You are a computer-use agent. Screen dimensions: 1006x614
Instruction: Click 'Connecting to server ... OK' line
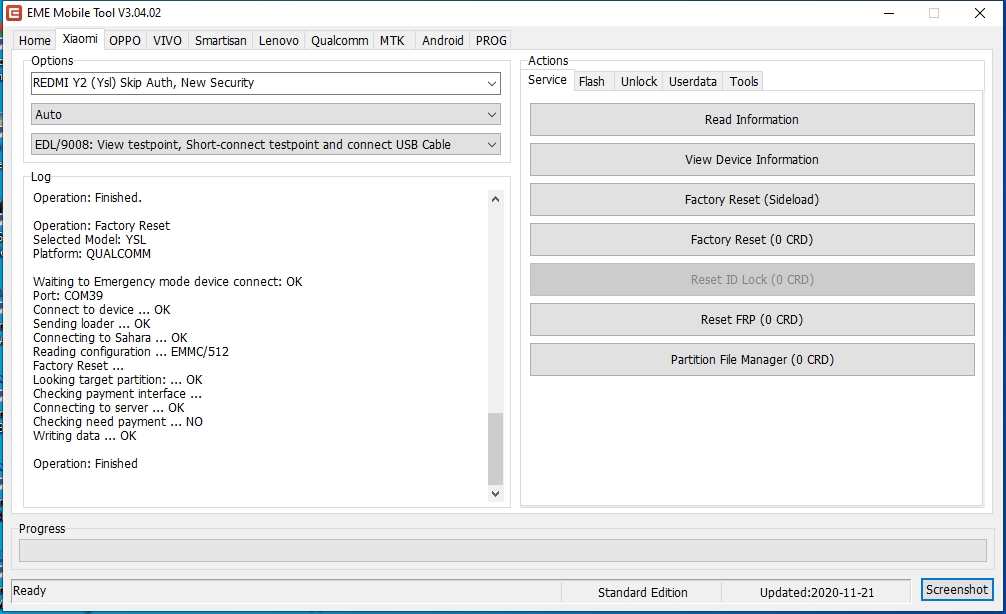[109, 407]
